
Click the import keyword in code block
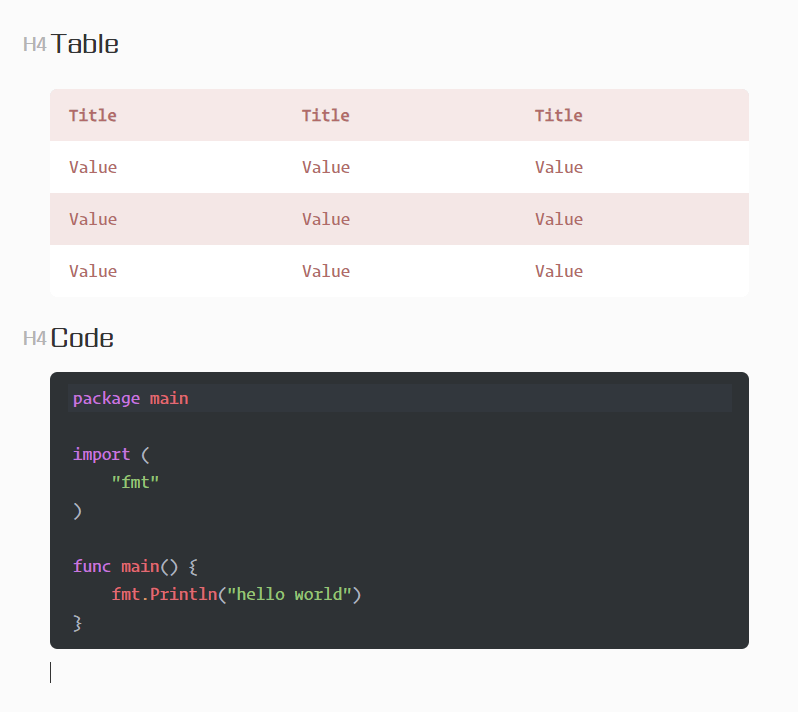click(x=101, y=454)
